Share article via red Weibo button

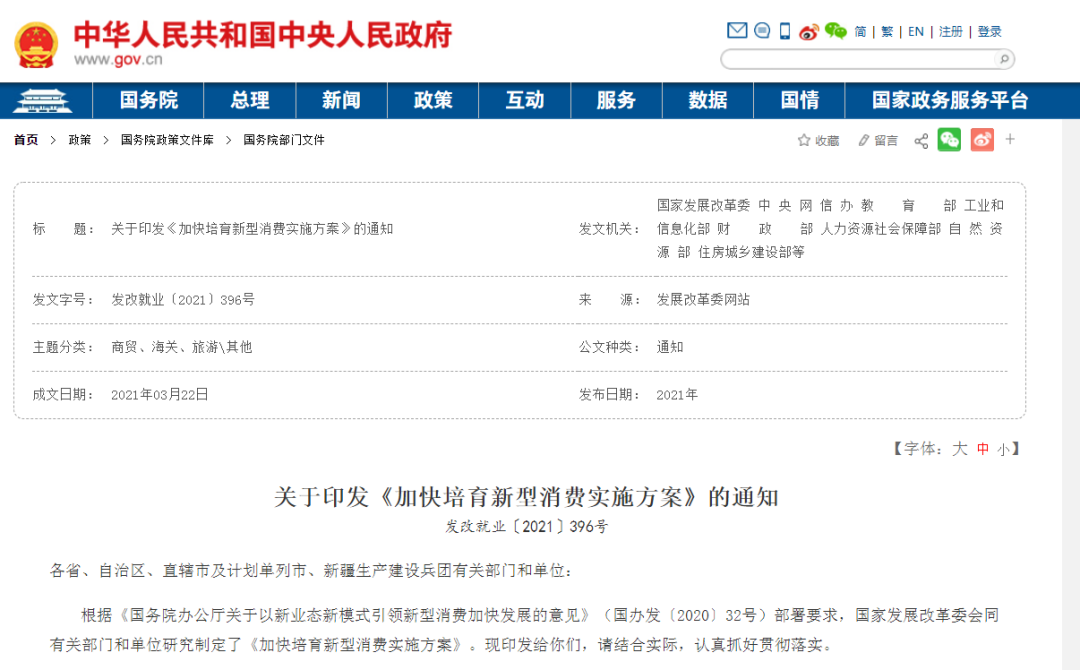(982, 140)
